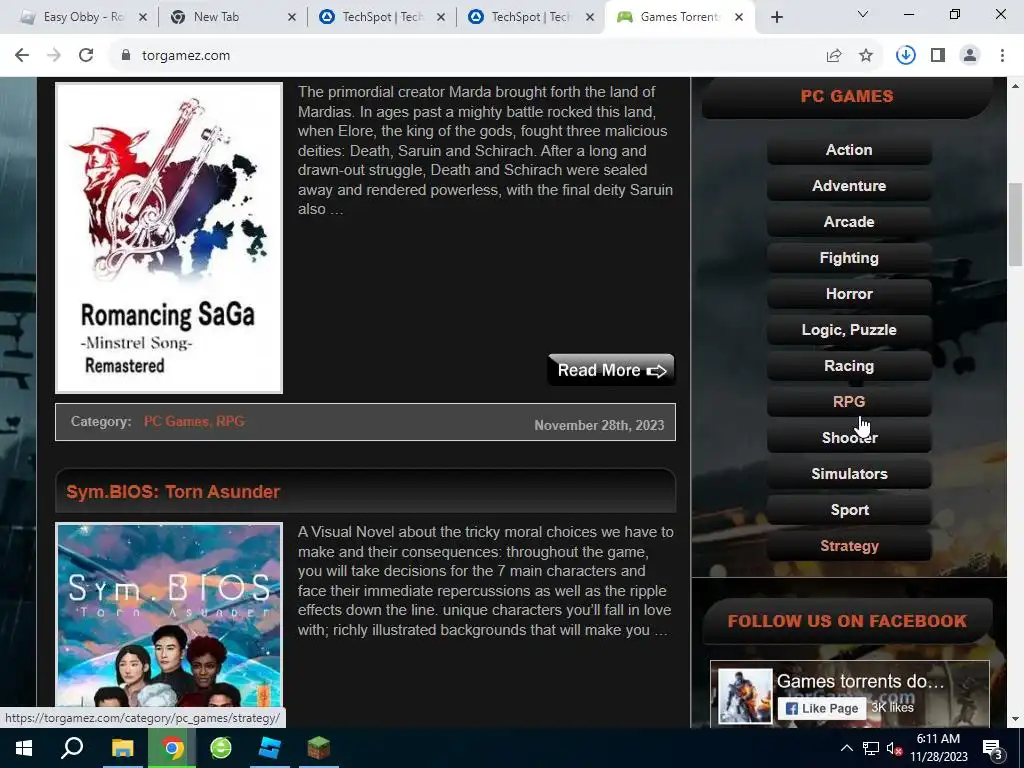Image resolution: width=1024 pixels, height=768 pixels.
Task: Select the Simulators genre button
Action: (849, 473)
